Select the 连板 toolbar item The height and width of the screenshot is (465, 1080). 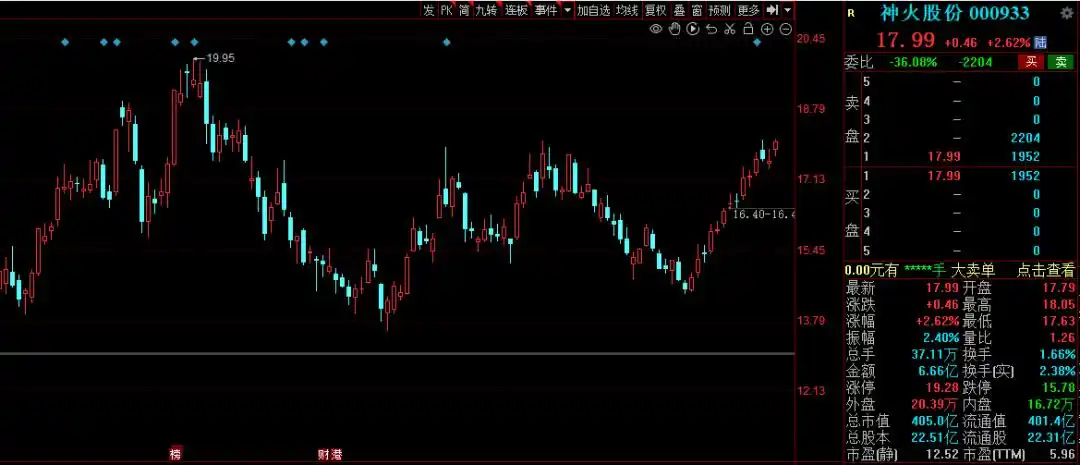(516, 10)
